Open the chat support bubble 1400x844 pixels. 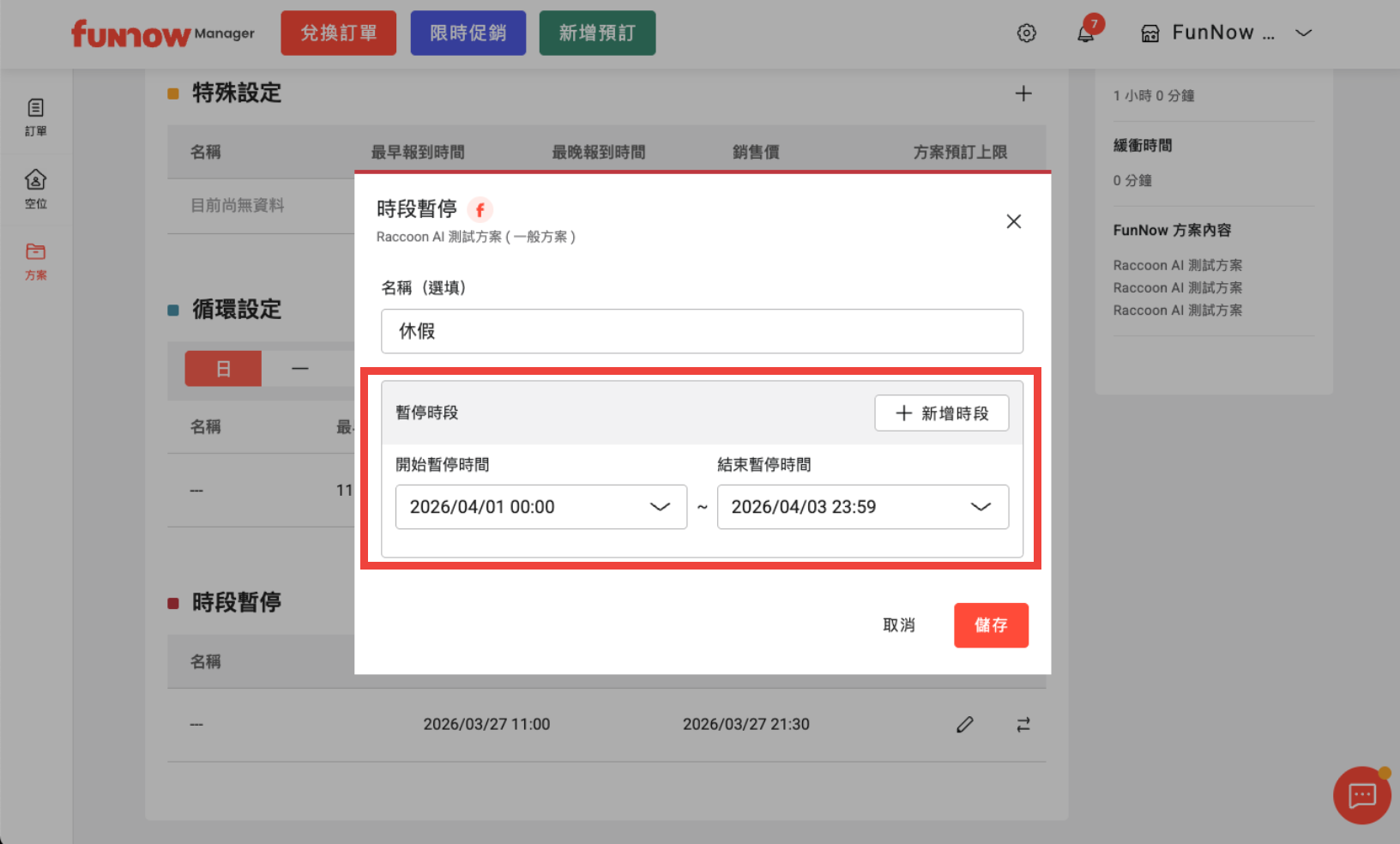1361,795
